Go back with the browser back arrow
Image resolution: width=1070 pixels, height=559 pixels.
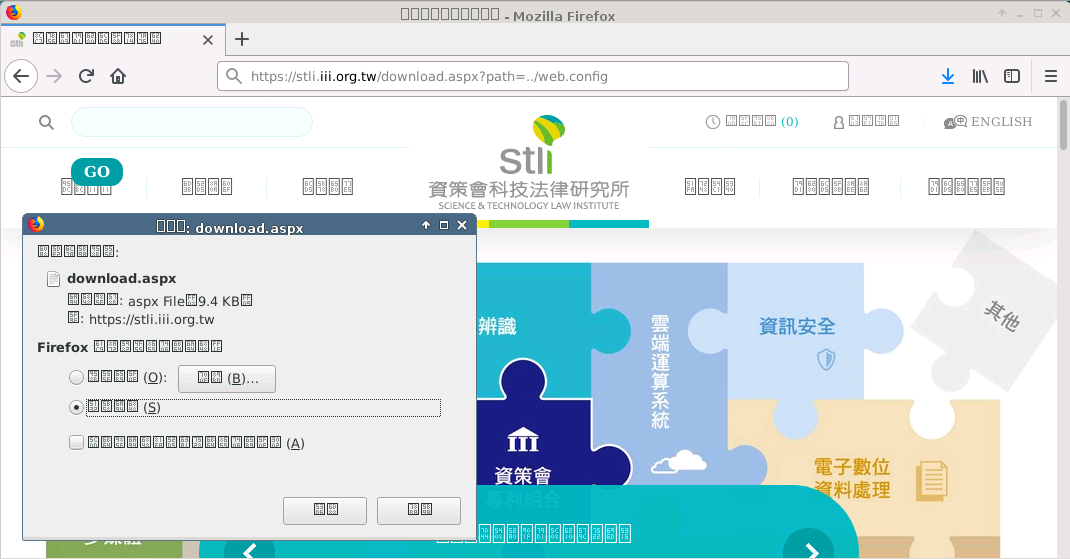click(20, 76)
